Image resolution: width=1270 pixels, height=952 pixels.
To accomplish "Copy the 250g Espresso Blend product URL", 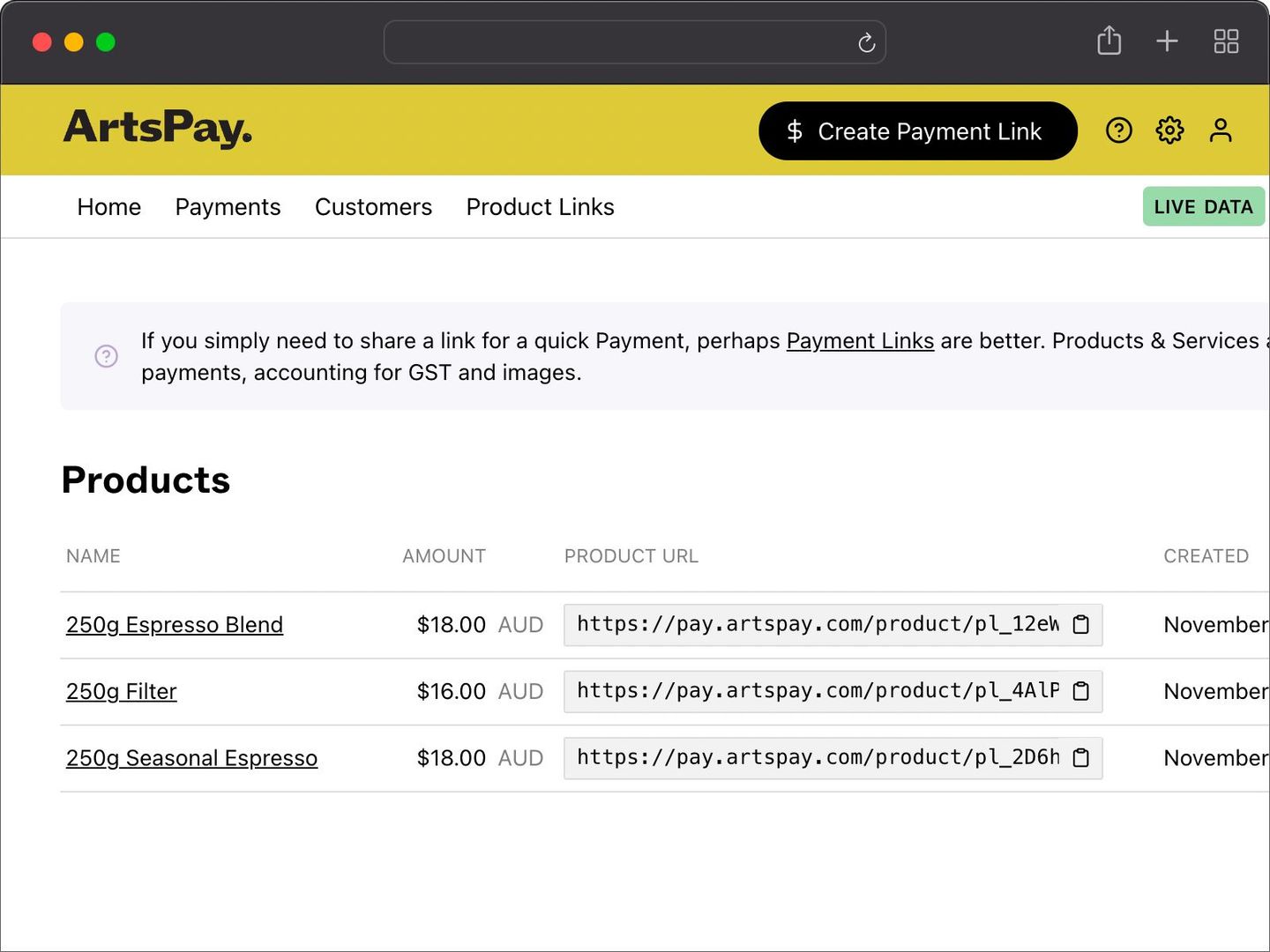I will tap(1081, 625).
